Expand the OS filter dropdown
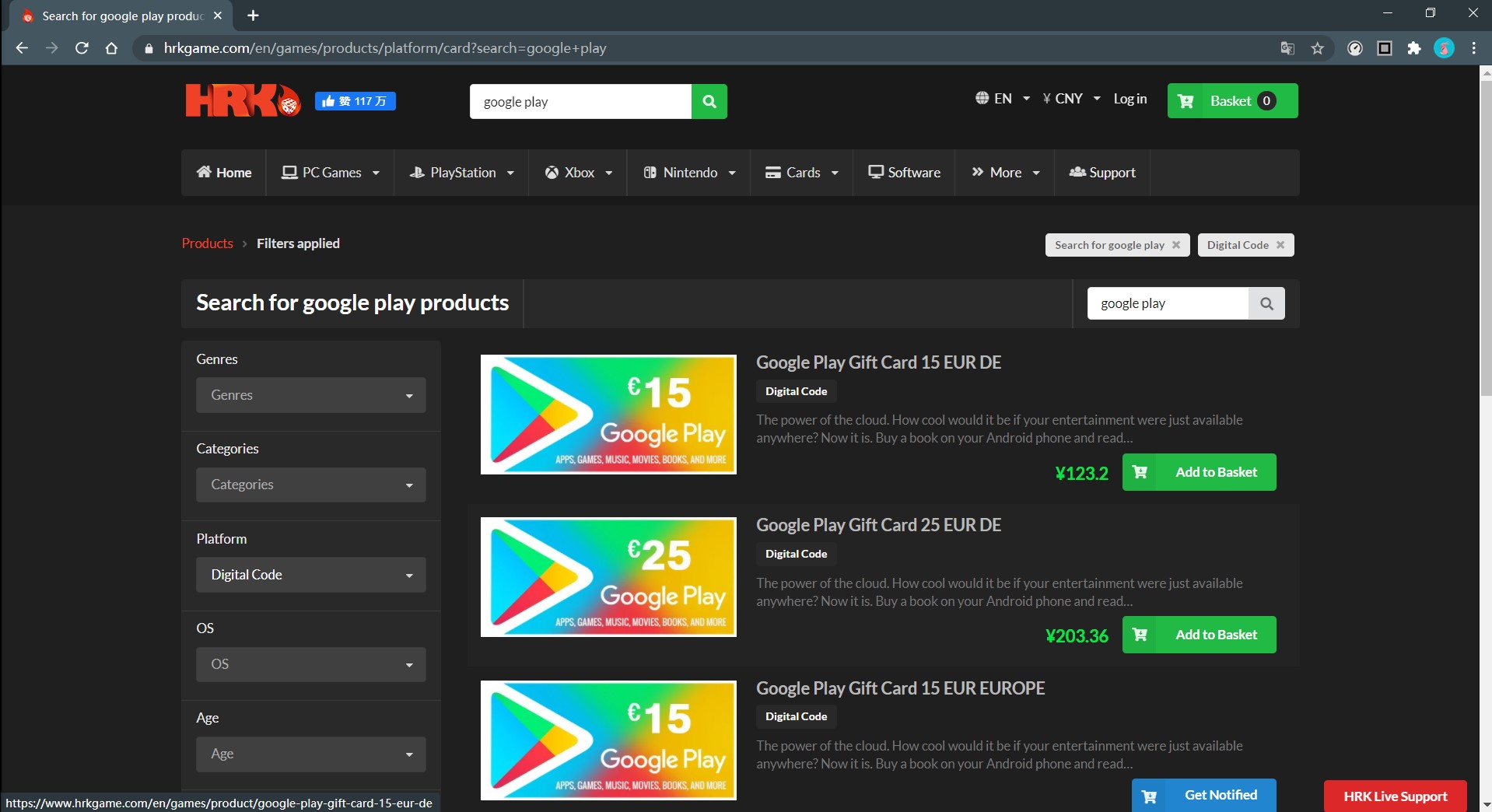 (x=310, y=664)
